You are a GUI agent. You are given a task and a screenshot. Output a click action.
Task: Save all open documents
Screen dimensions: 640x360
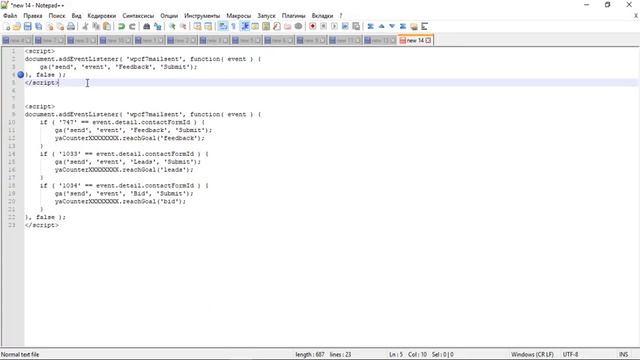pyautogui.click(x=38, y=27)
